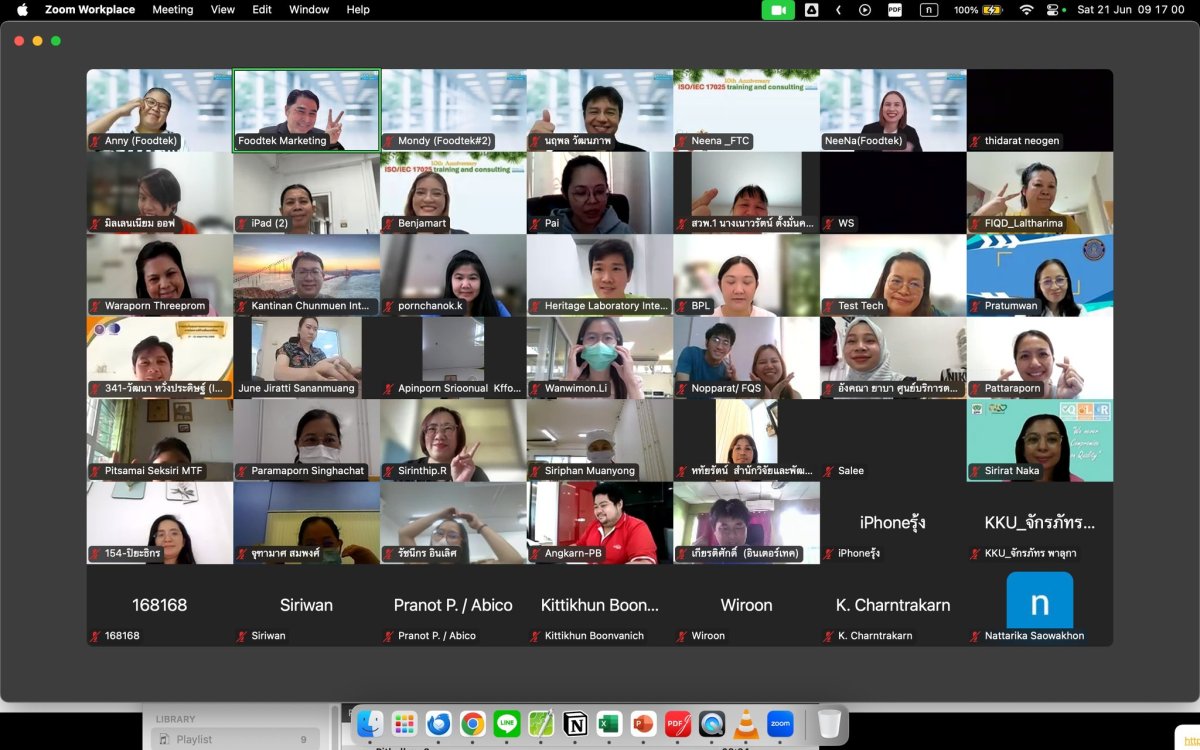Viewport: 1200px width, 750px height.
Task: Expand the menu bar hidden-items chevron
Action: 838,10
